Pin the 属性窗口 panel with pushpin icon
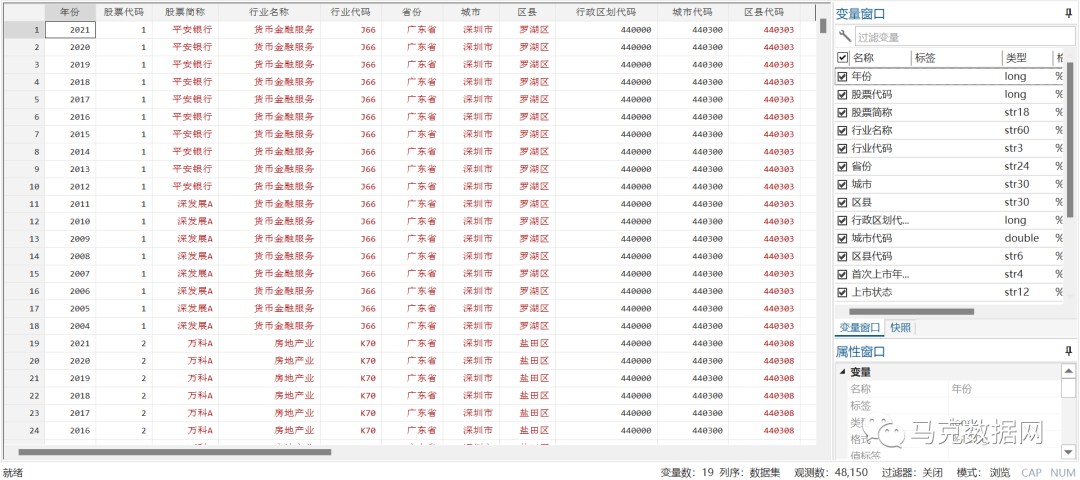Viewport: 1080px width, 480px height. pos(1068,352)
